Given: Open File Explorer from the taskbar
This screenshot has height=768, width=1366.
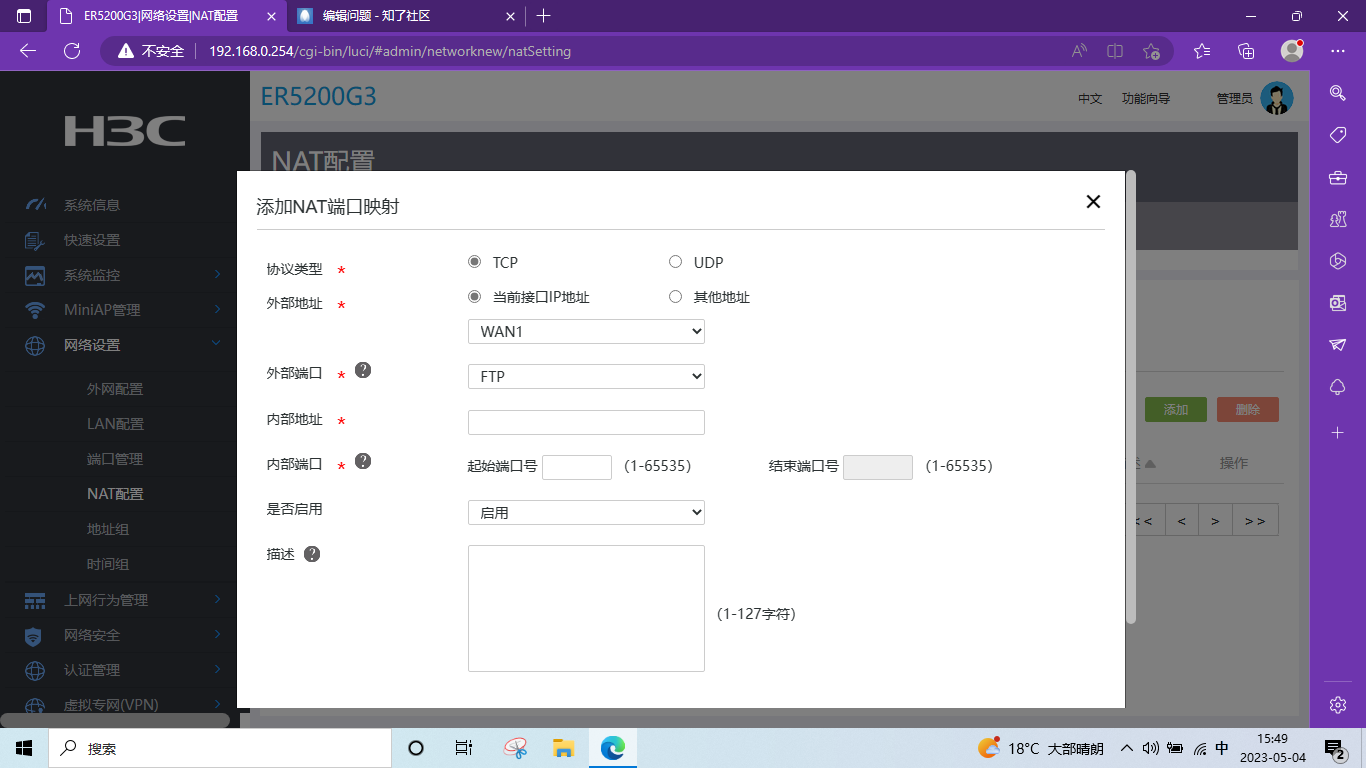Looking at the screenshot, I should tap(563, 748).
